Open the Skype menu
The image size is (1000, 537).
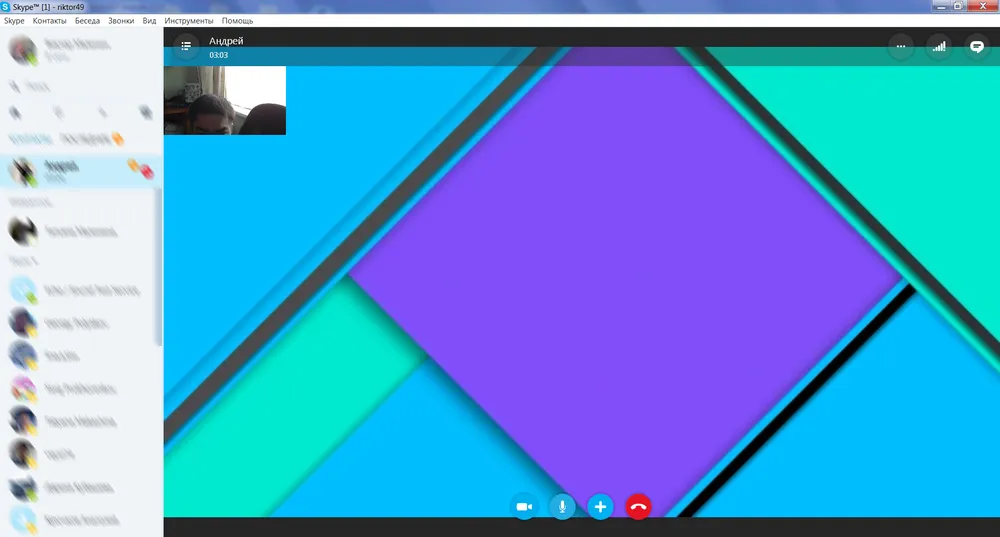pos(14,20)
